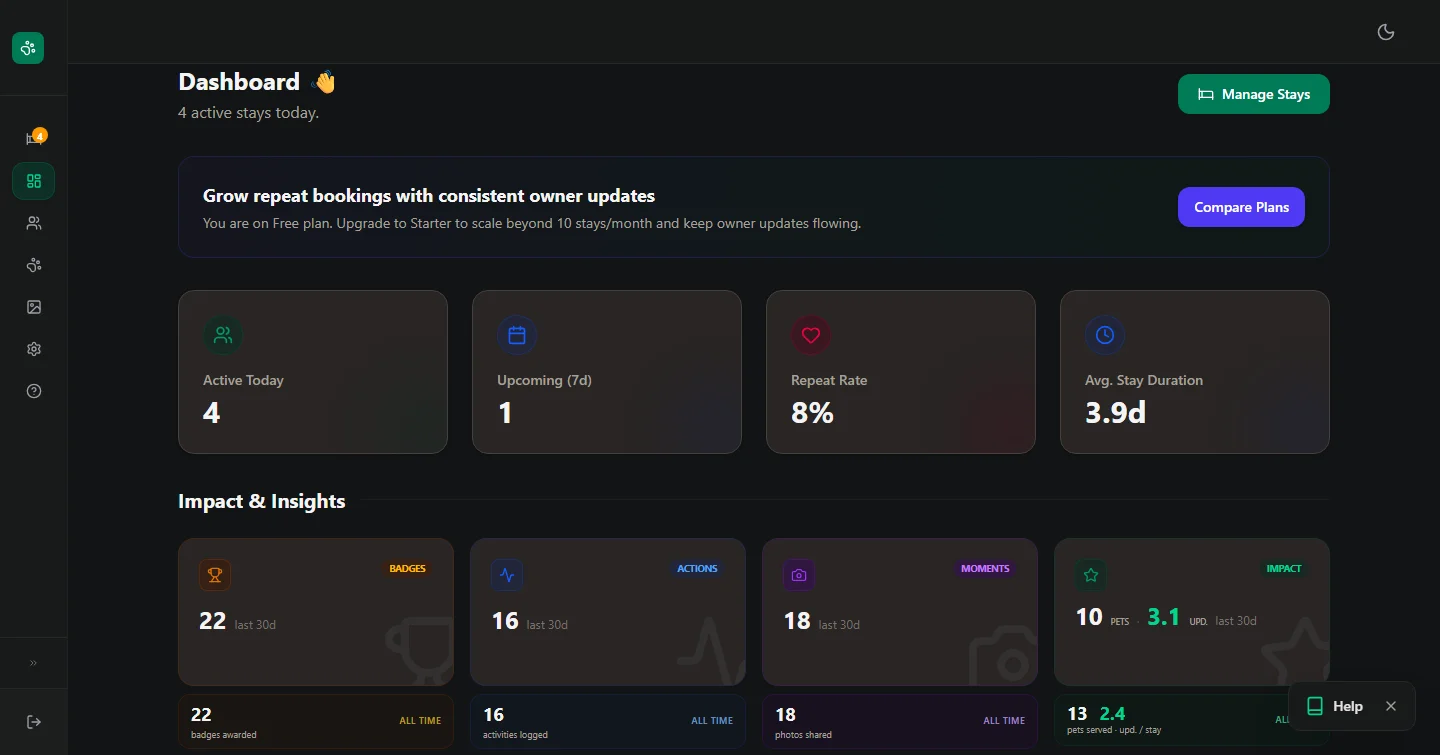
Task: Open the owners people icon in sidebar
Action: [x=34, y=223]
